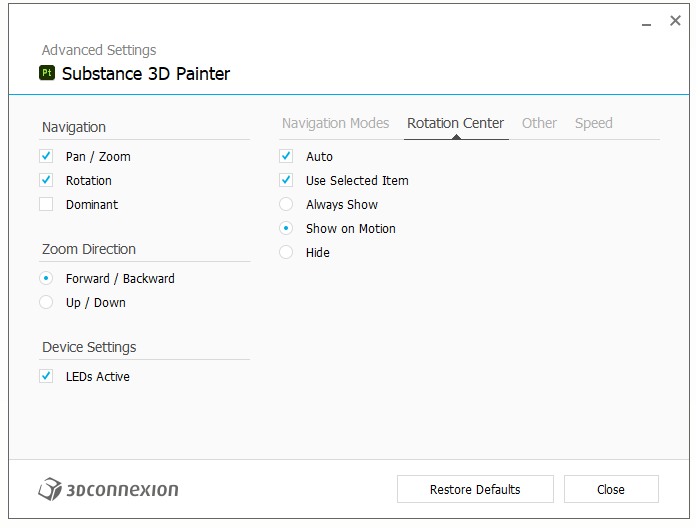
Task: Switch to the Speed tab
Action: click(593, 123)
